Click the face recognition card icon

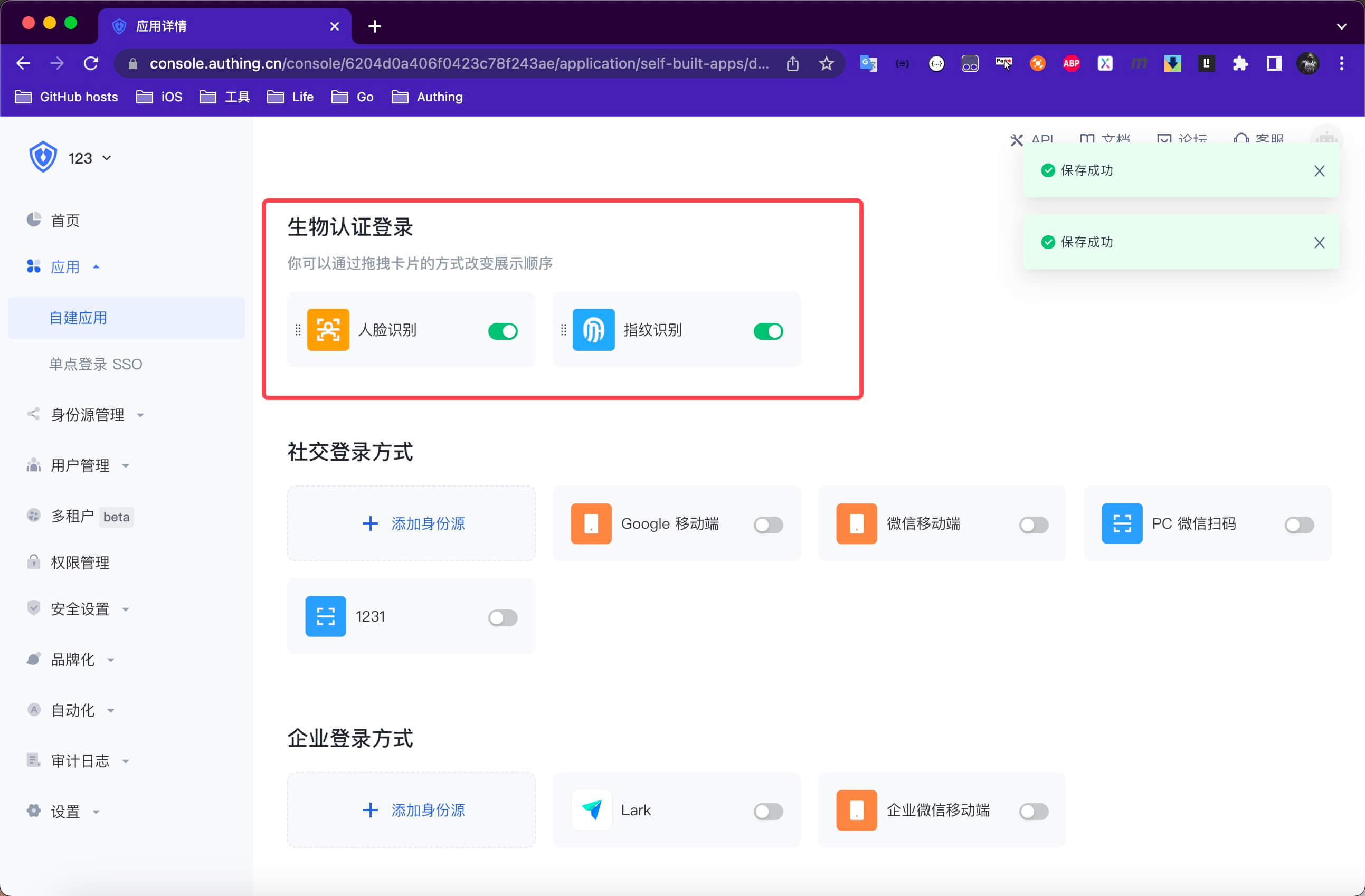(x=328, y=330)
